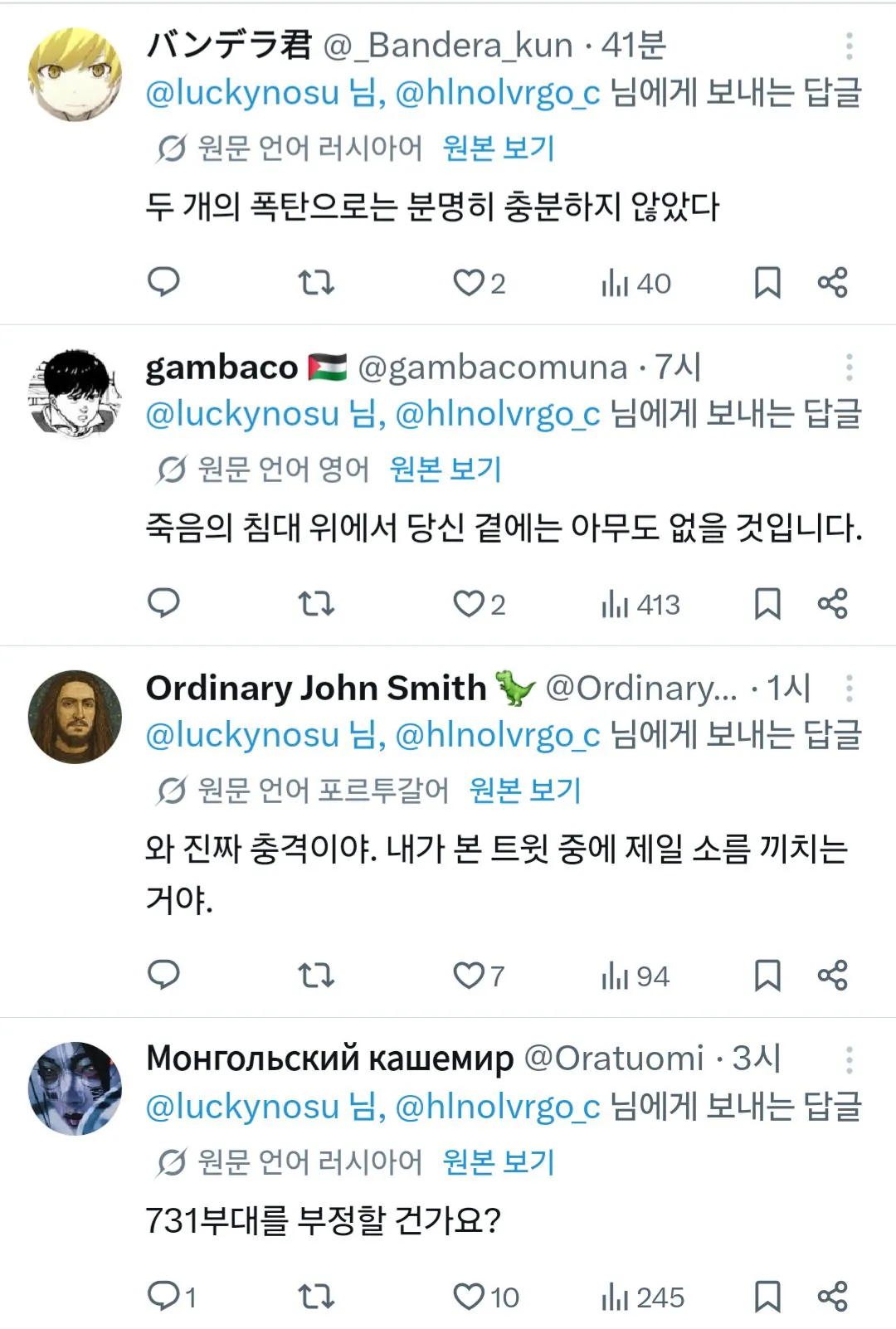Retweet the gambaco reply
Viewport: 896px width, 1329px height.
coord(316,604)
